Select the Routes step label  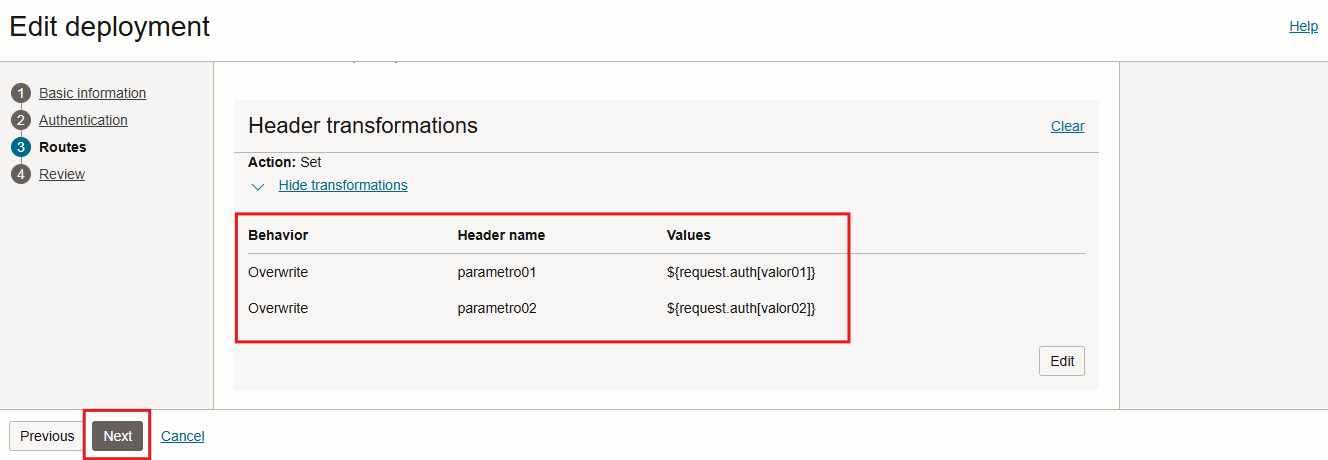click(x=62, y=147)
